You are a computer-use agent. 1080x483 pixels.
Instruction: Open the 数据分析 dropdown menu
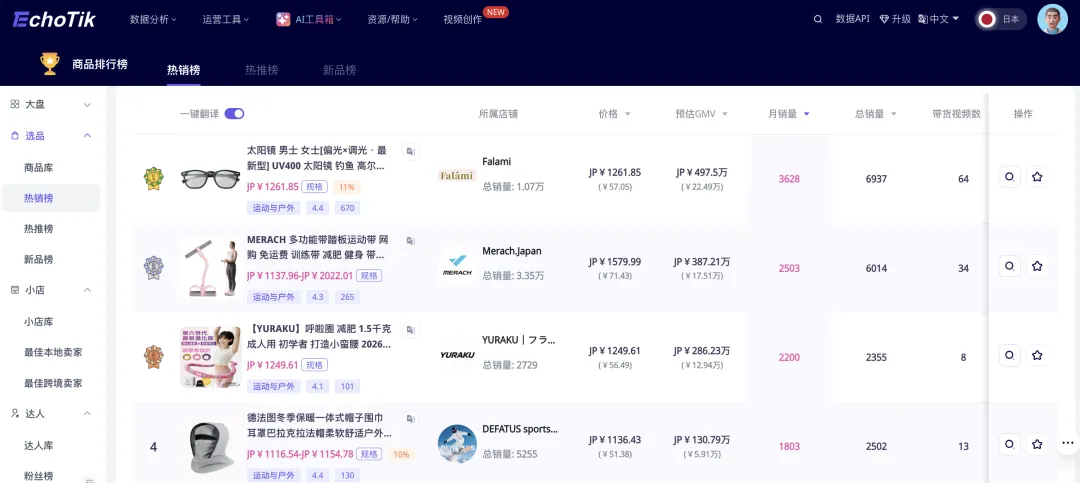click(x=153, y=19)
